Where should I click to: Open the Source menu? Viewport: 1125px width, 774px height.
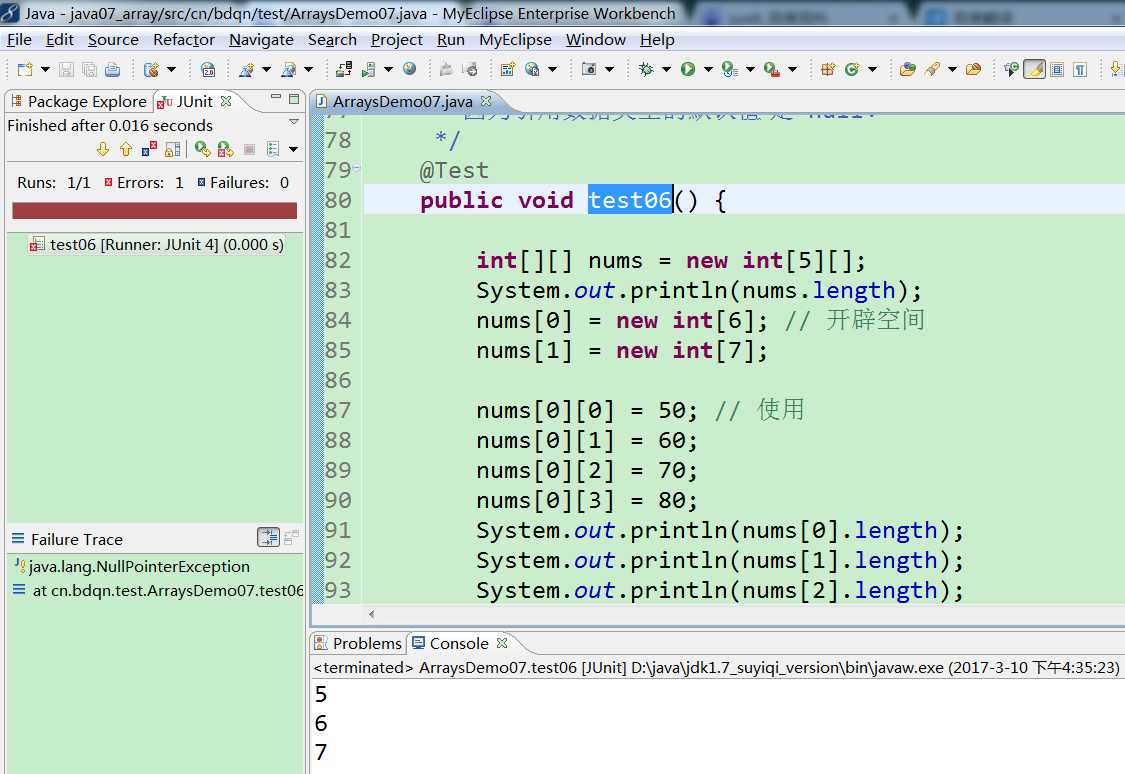click(x=113, y=39)
